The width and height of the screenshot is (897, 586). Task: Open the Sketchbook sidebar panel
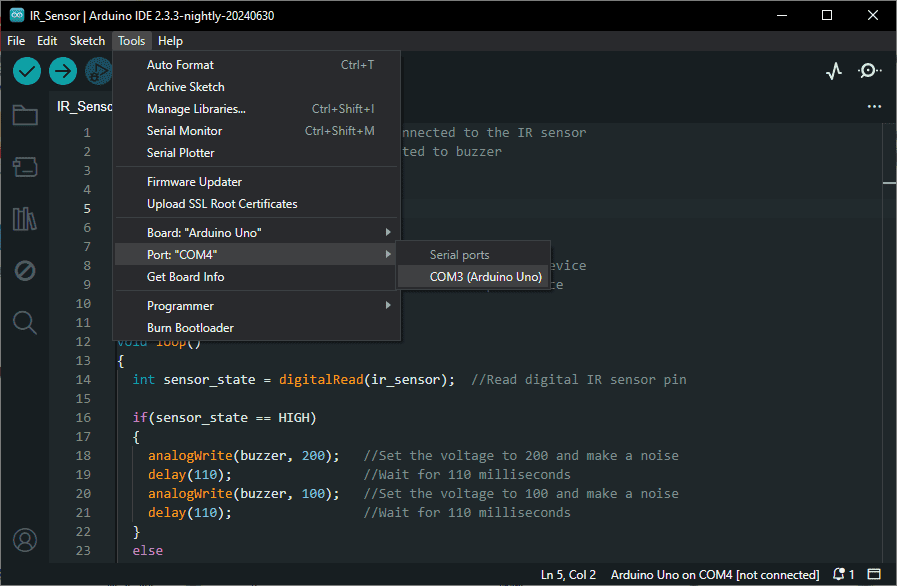click(25, 114)
